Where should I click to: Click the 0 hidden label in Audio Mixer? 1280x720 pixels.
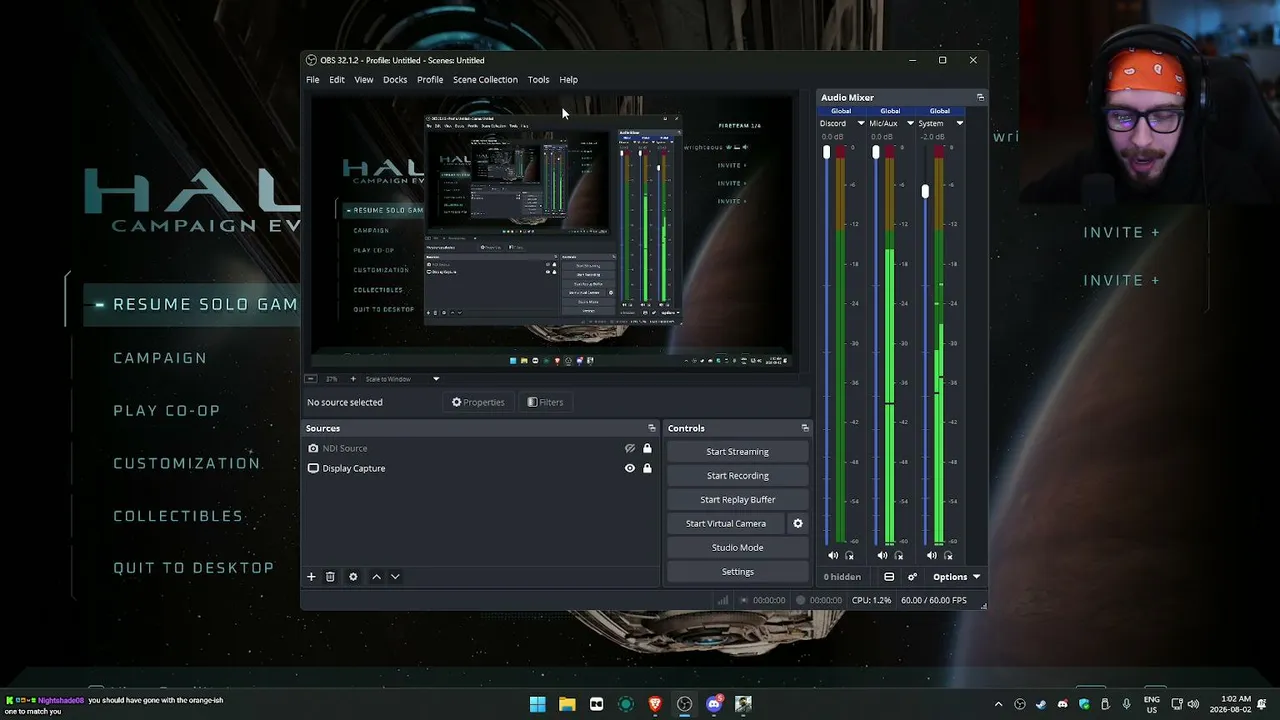pyautogui.click(x=842, y=577)
